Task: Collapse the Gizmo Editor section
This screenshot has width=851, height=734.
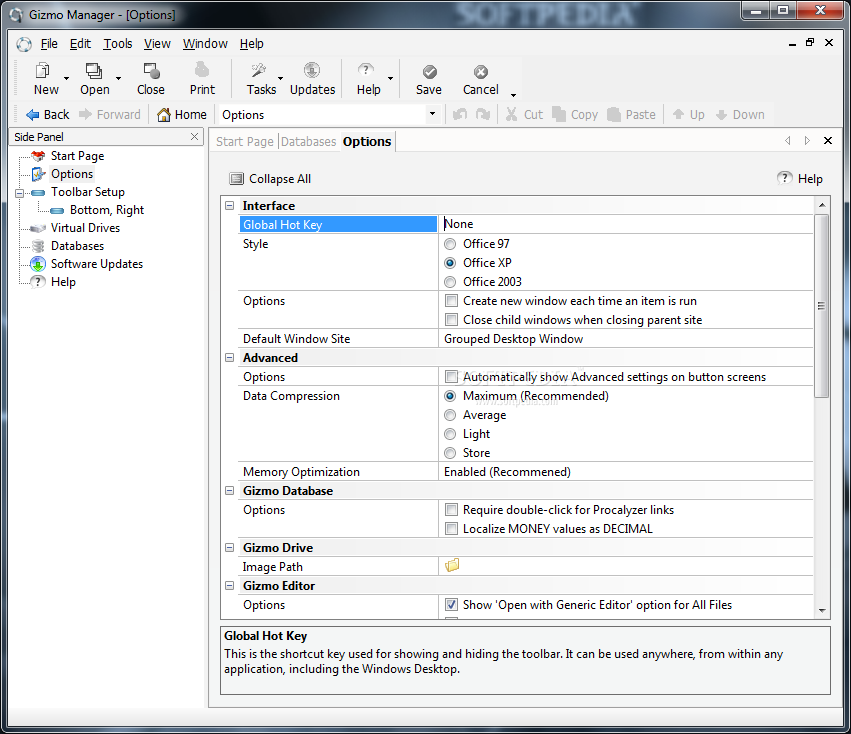Action: [x=230, y=586]
